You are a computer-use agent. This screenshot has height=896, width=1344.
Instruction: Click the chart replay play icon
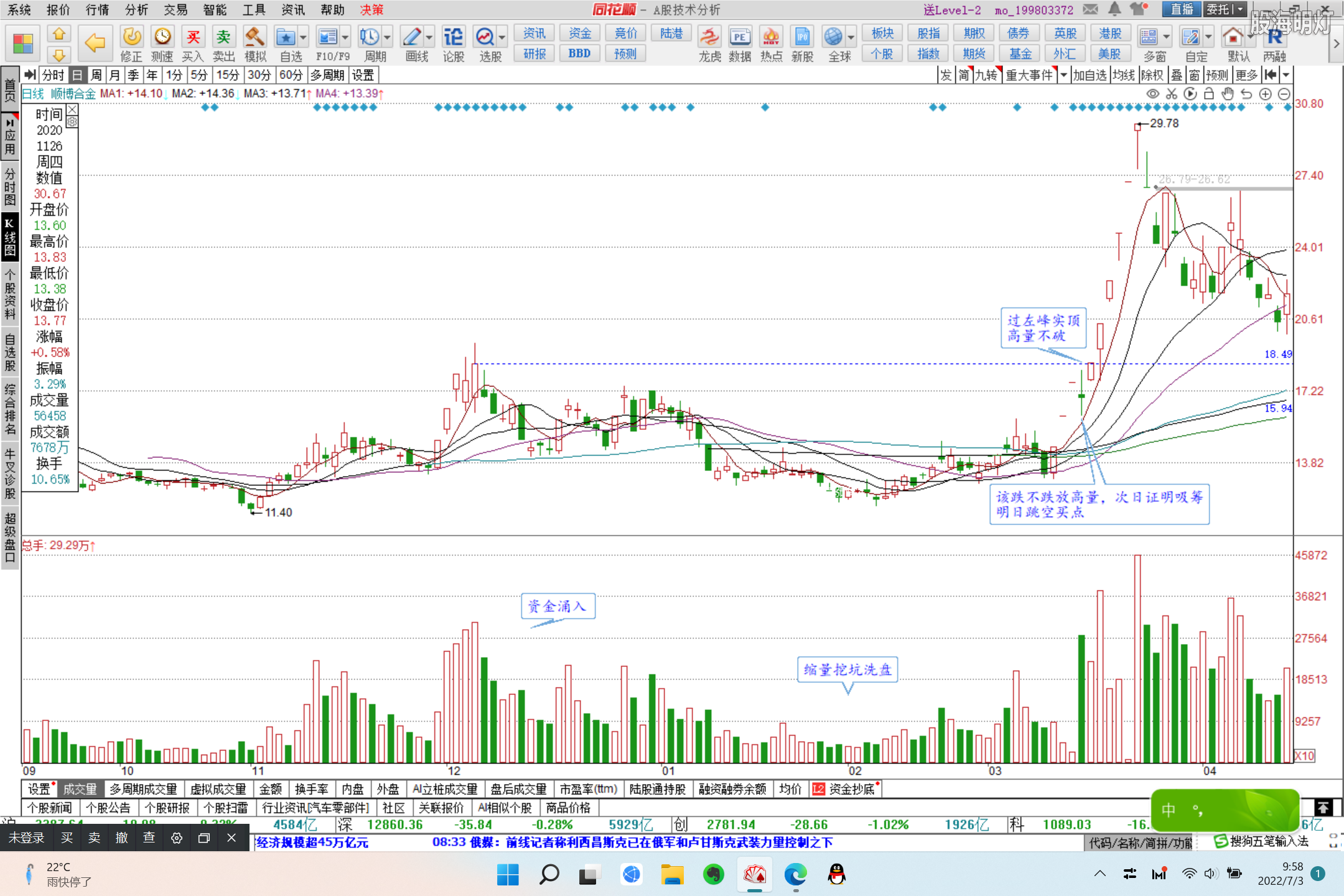point(1190,94)
